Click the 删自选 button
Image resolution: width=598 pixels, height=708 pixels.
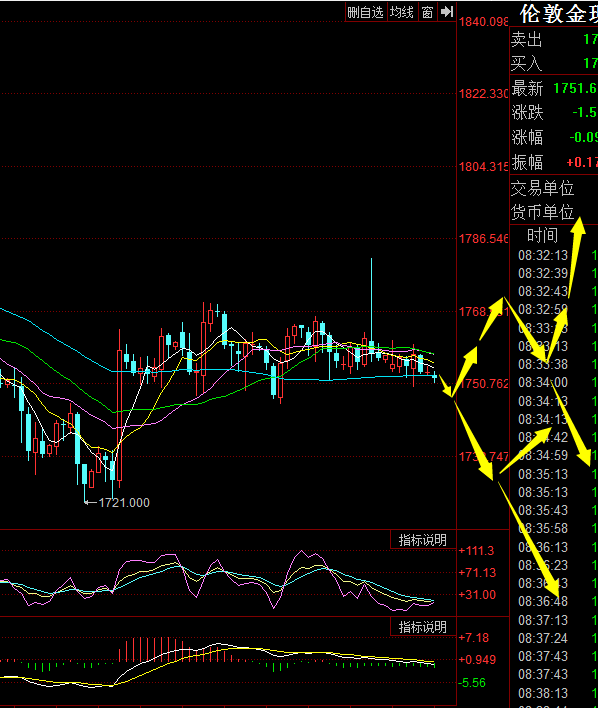pos(365,12)
